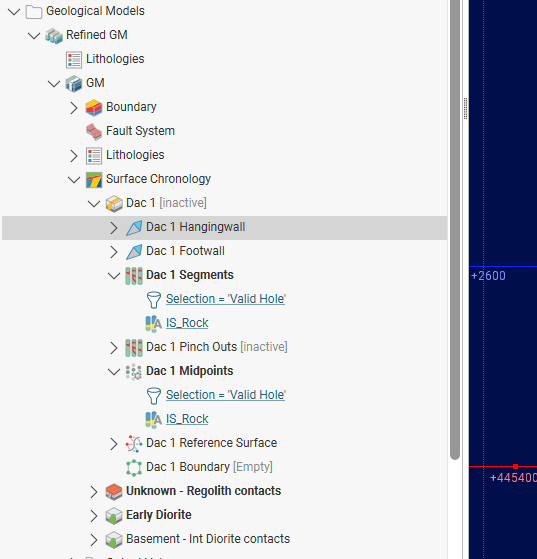Expand the Boundary tree node
This screenshot has width=537, height=559.
(x=74, y=108)
